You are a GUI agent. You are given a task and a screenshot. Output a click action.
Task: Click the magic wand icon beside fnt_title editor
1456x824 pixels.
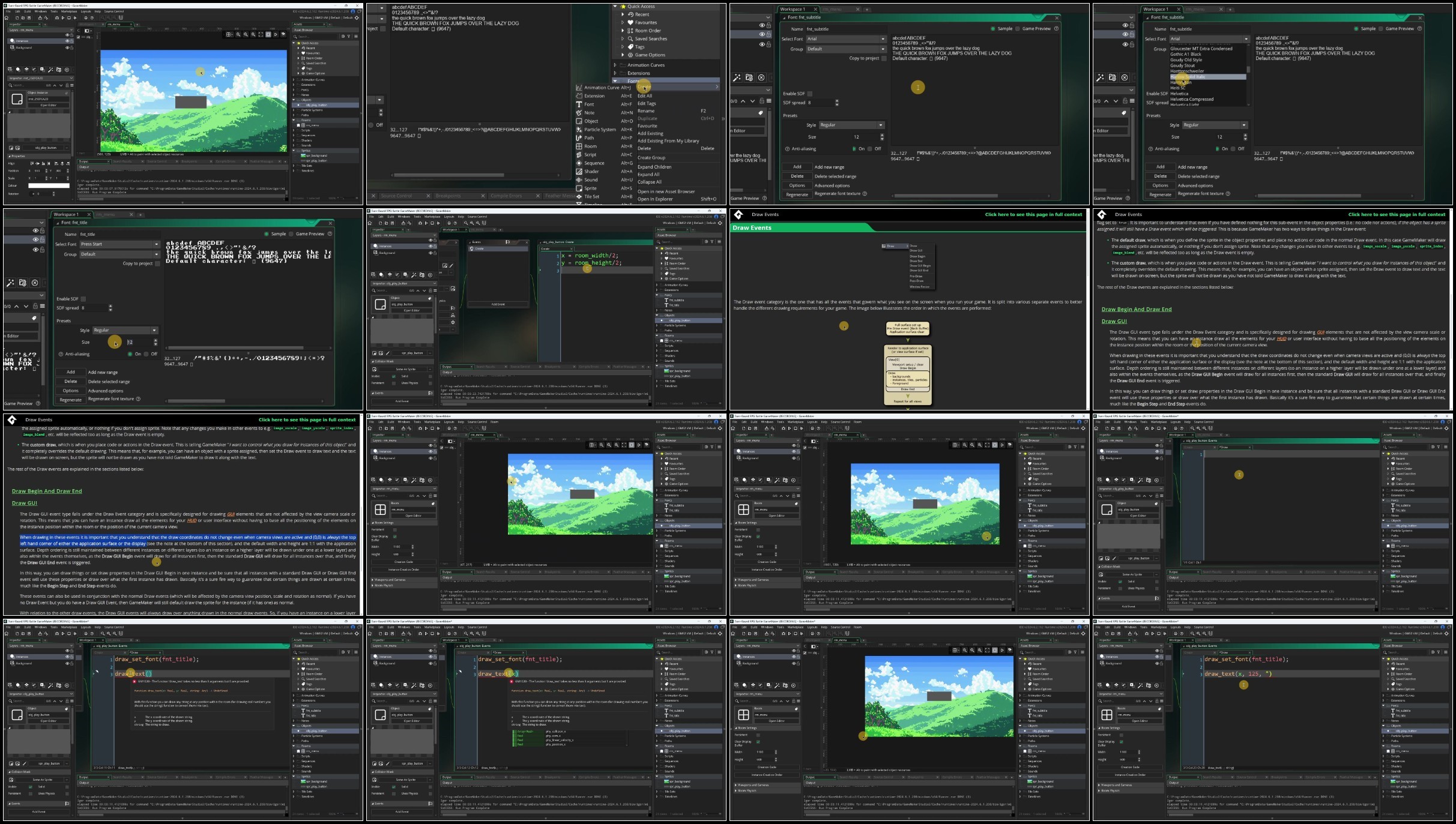click(10, 283)
